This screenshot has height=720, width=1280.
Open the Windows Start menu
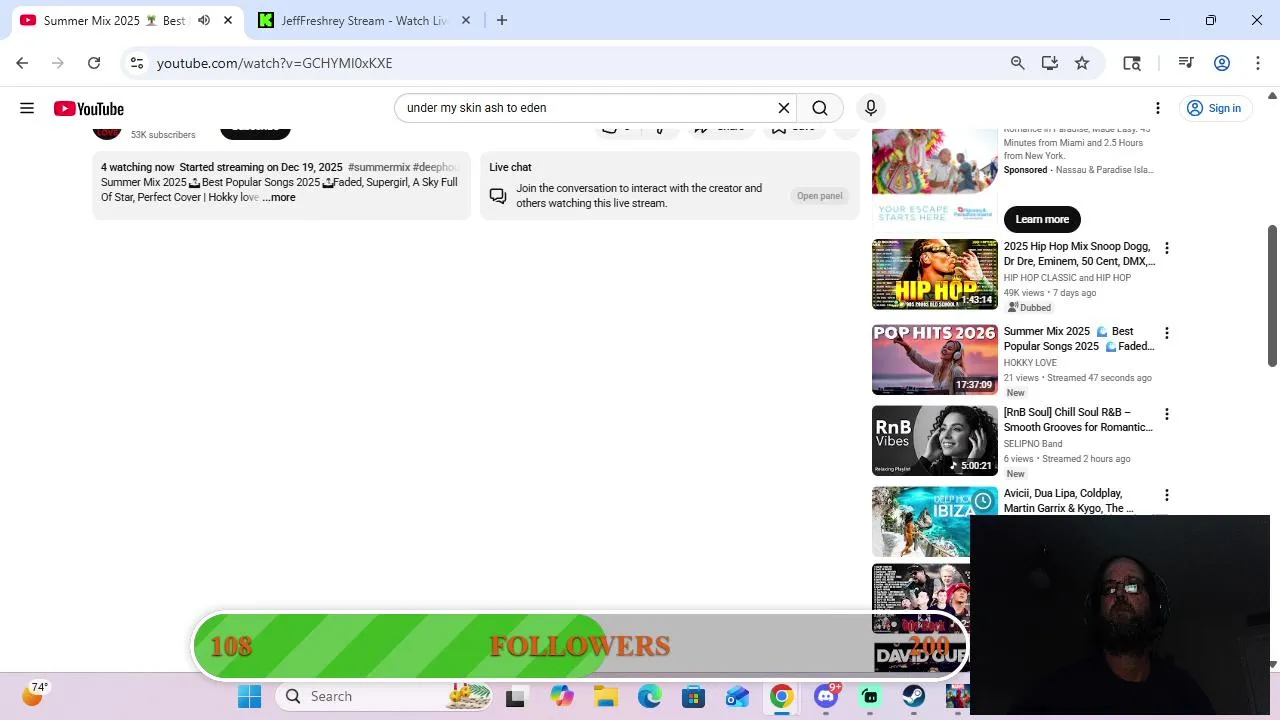click(x=249, y=696)
